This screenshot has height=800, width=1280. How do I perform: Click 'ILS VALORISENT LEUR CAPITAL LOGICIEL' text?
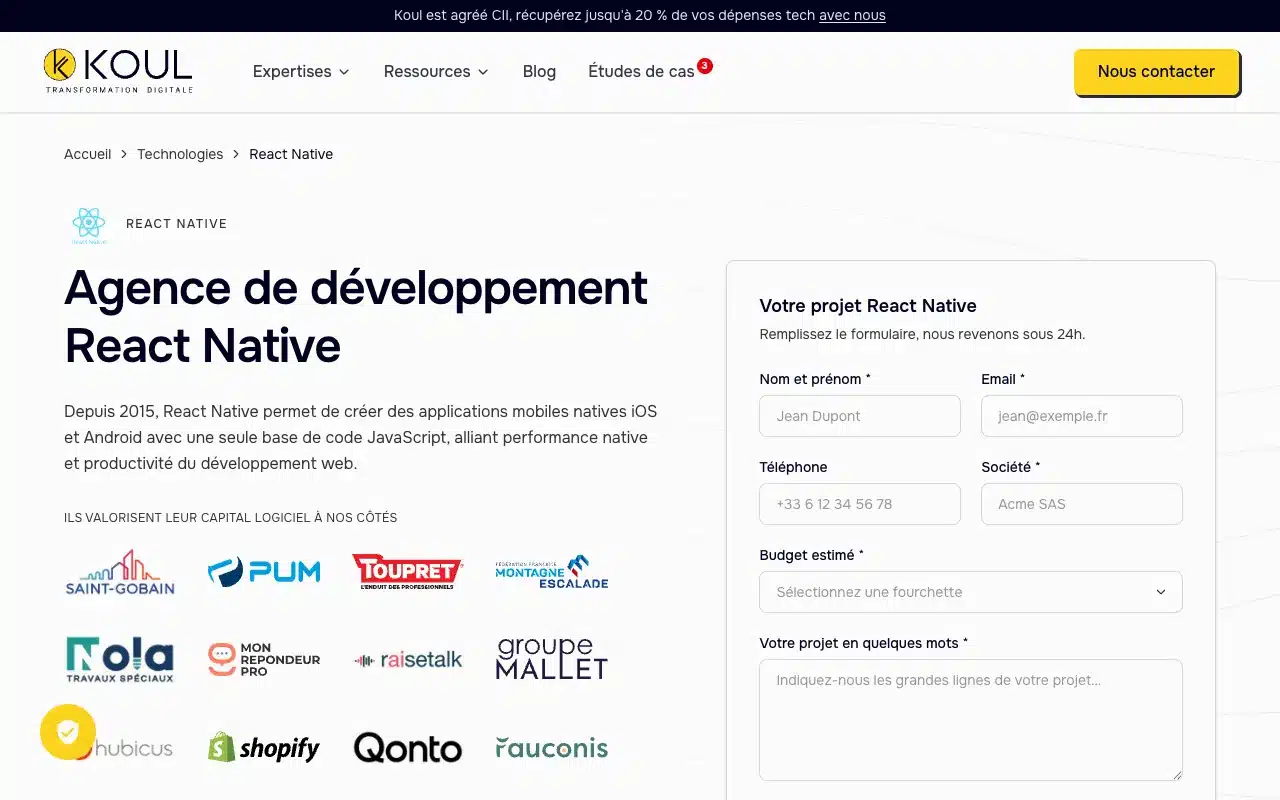[x=231, y=518]
